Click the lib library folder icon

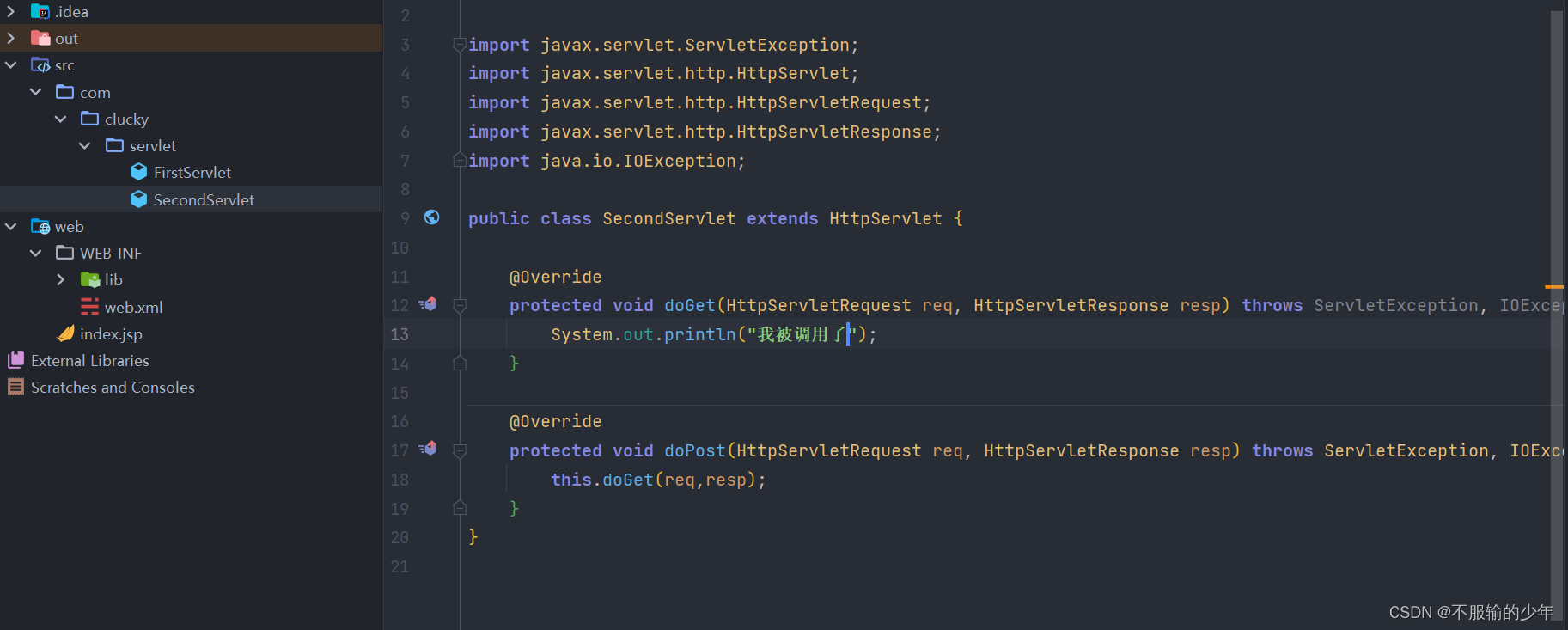tap(92, 279)
